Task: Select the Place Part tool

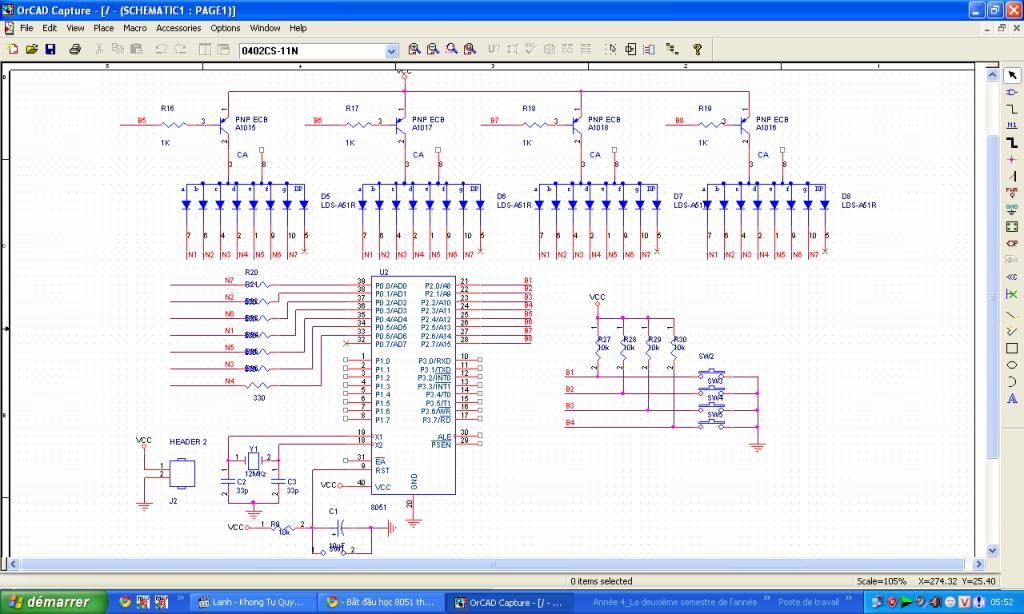Action: [1011, 92]
